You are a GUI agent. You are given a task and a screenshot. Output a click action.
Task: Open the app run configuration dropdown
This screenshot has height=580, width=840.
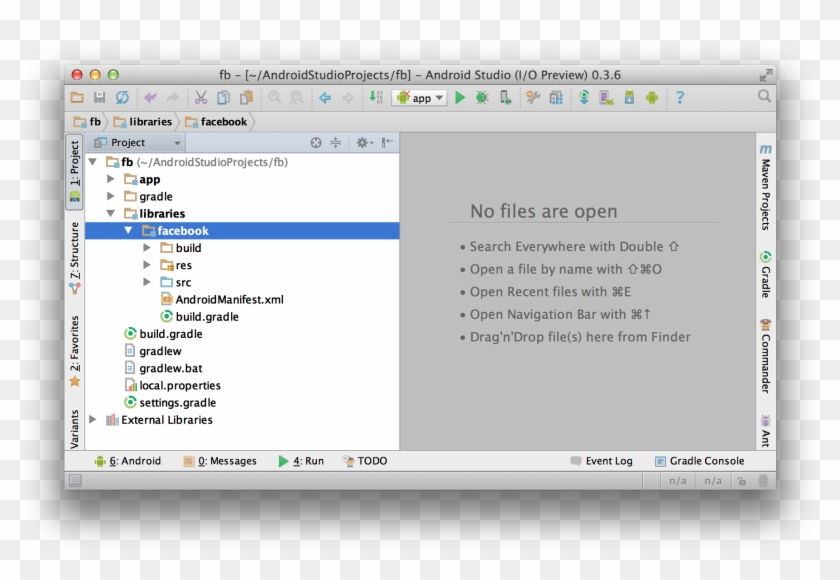coord(419,98)
